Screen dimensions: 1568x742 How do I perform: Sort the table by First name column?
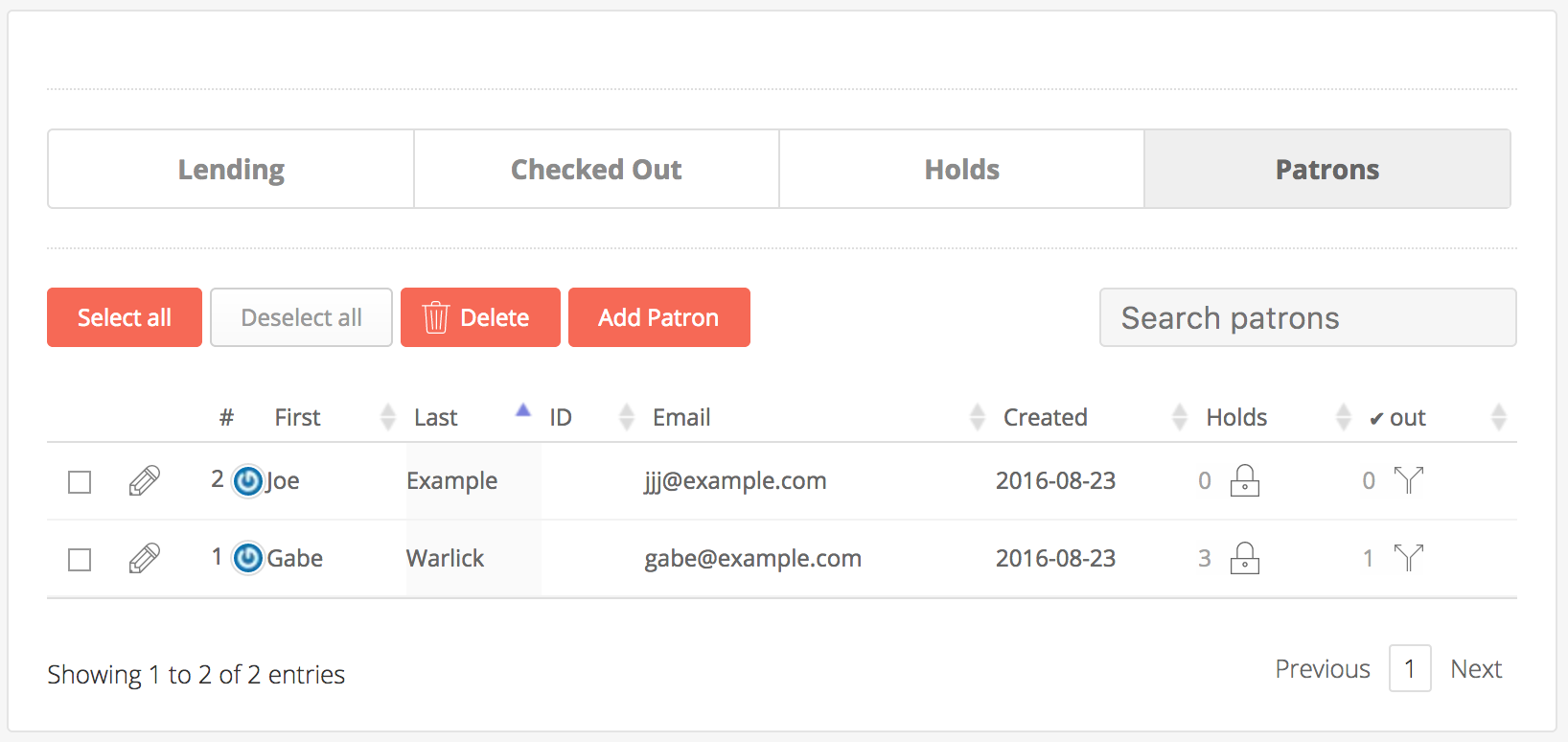[x=298, y=417]
